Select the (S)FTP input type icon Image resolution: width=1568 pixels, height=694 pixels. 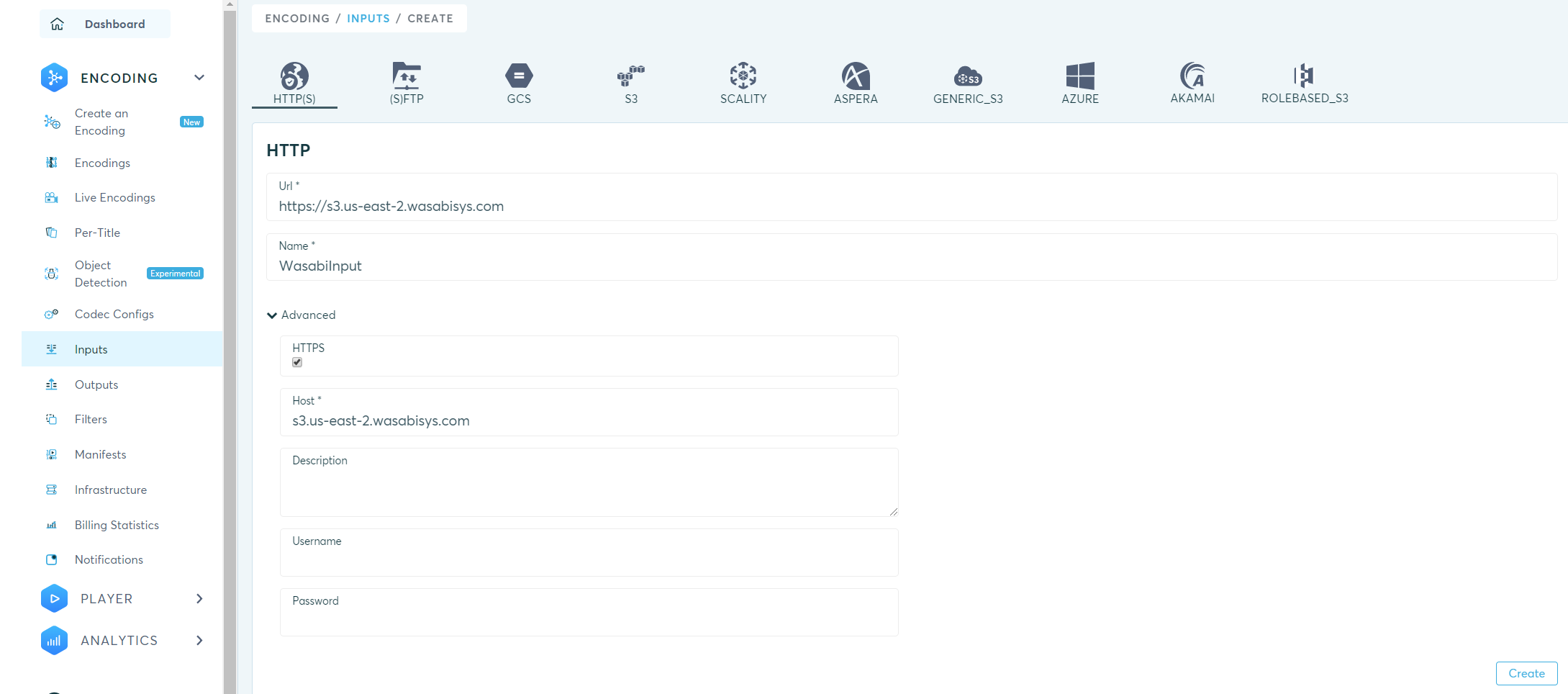[407, 76]
